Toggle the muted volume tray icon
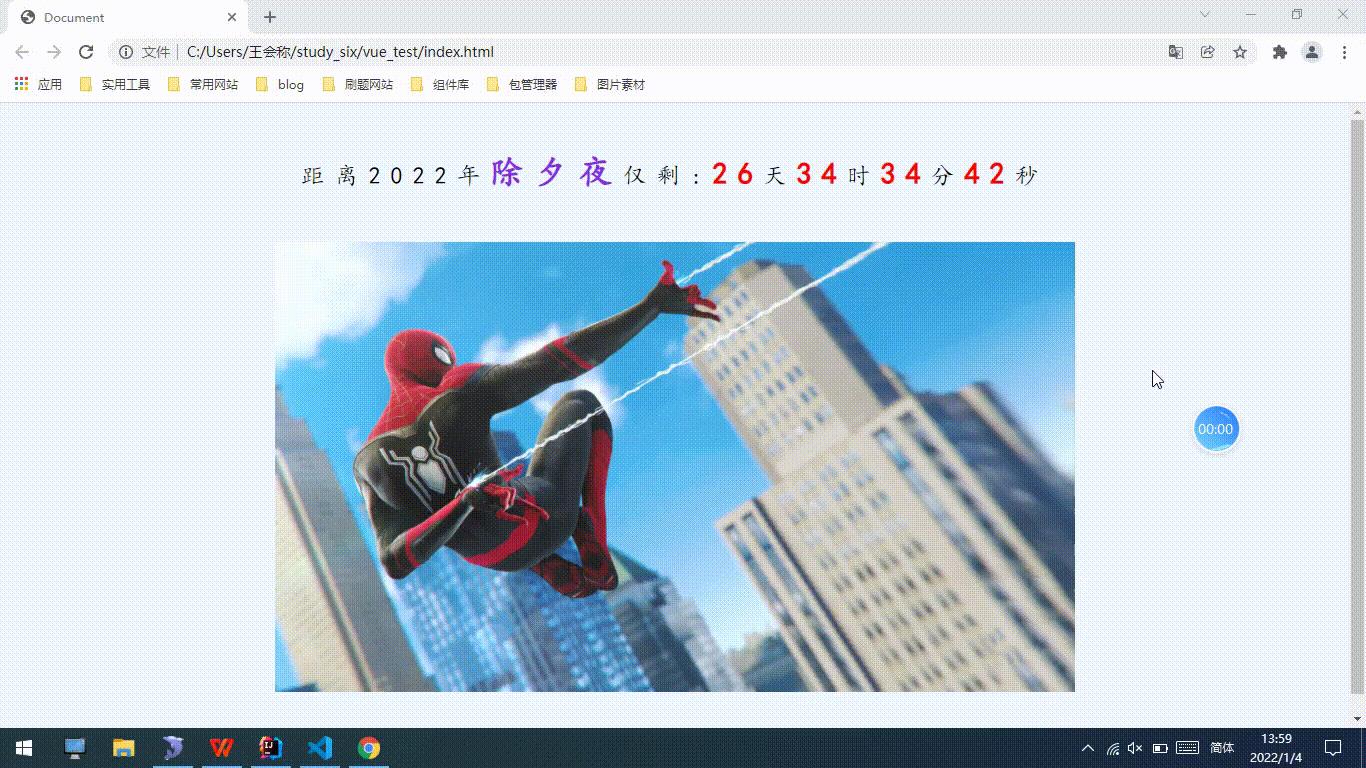Screen dimensions: 1366x768 pyautogui.click(x=1135, y=748)
